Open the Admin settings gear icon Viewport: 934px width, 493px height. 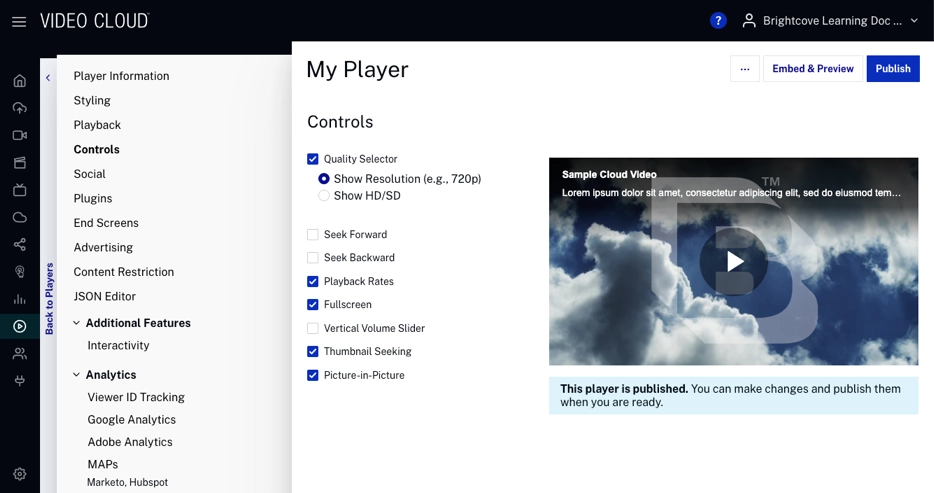coord(19,474)
